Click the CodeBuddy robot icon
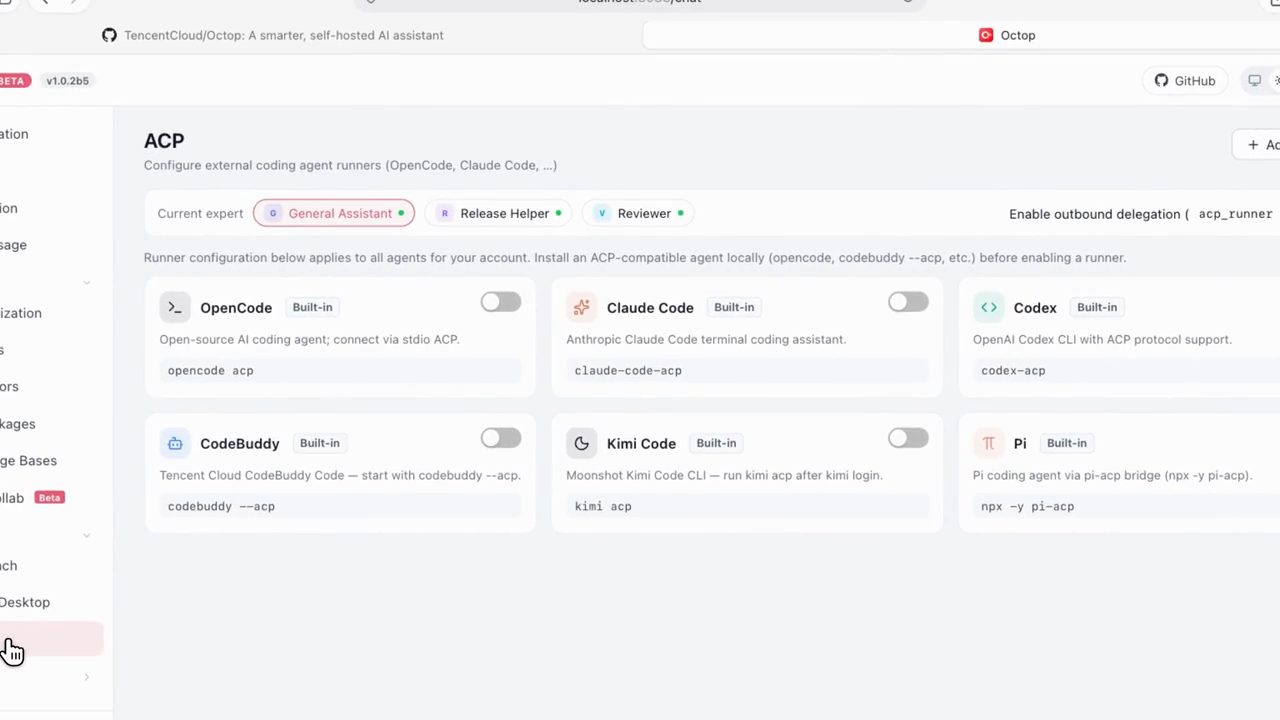This screenshot has width=1280, height=720. pos(175,444)
